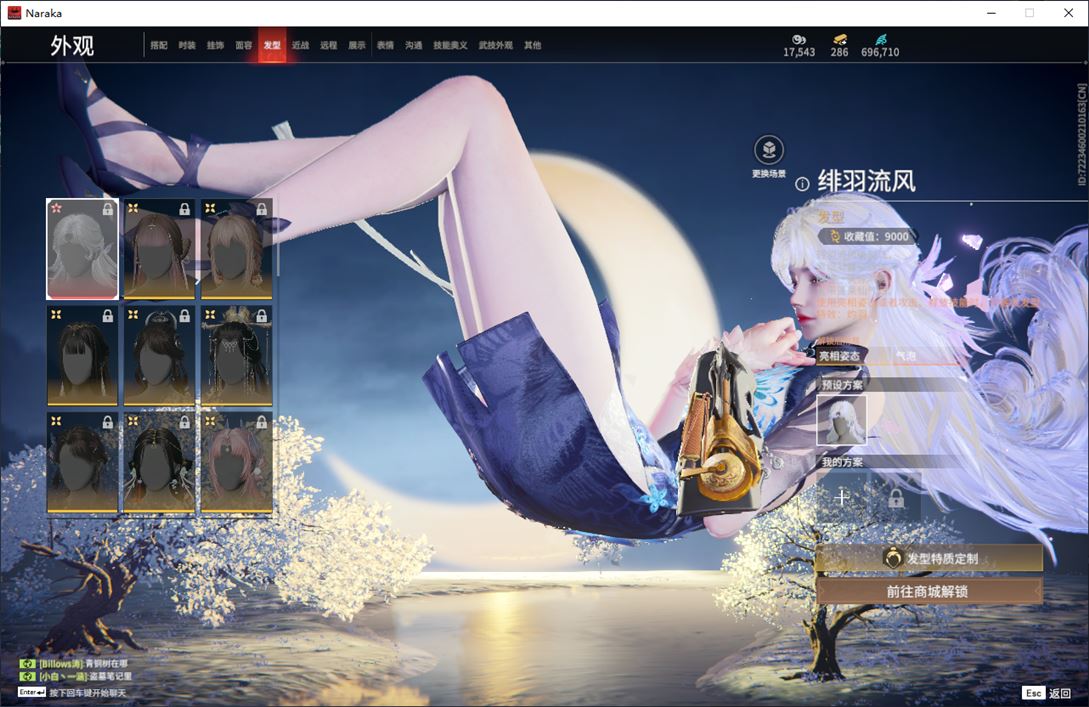Open the 时装 tab

pyautogui.click(x=187, y=45)
